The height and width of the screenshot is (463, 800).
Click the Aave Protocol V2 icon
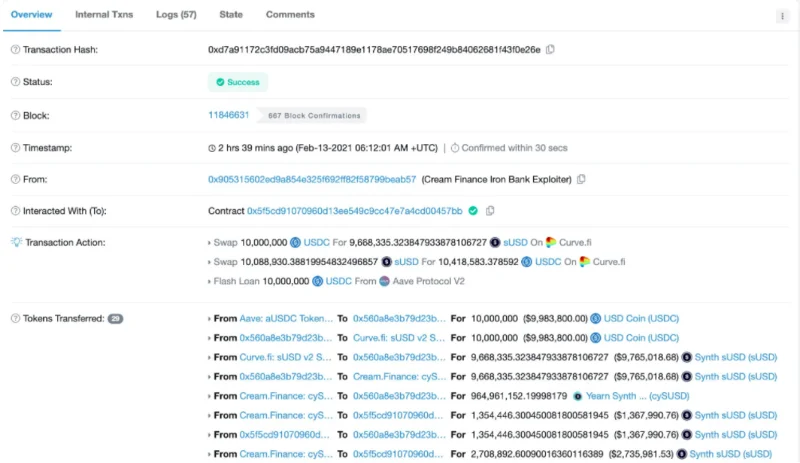tap(385, 281)
